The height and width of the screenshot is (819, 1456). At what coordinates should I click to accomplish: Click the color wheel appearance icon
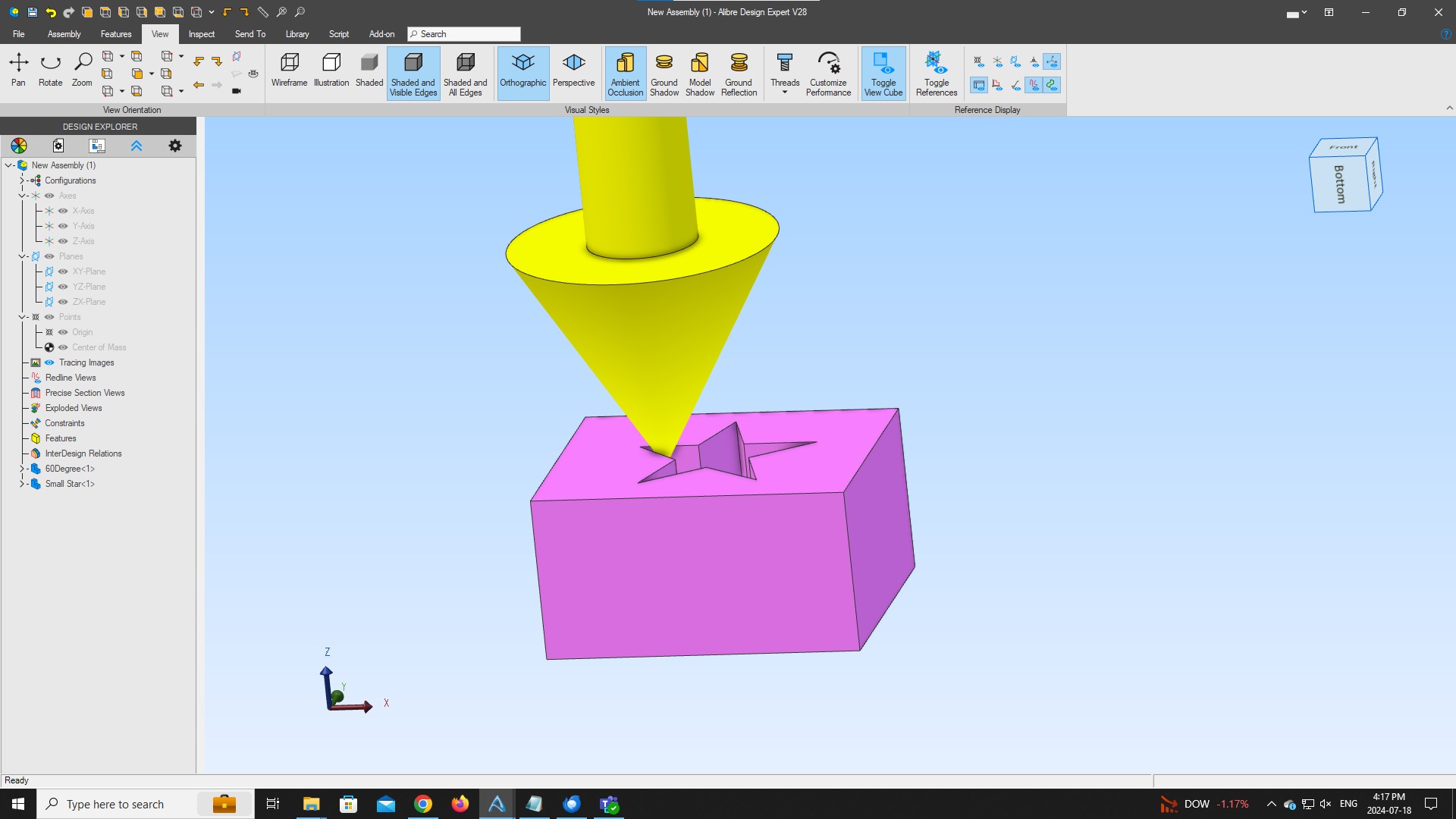[x=19, y=146]
